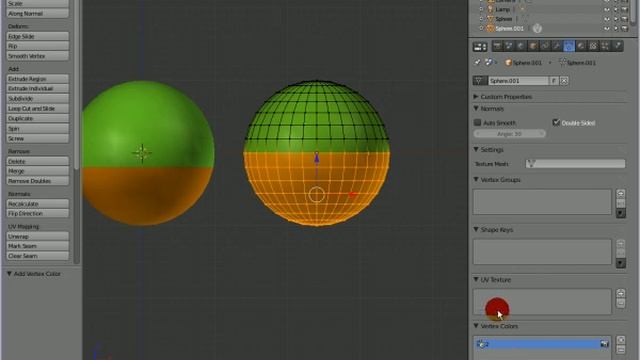Click the X unlink button beside the mesh name

coord(564,81)
